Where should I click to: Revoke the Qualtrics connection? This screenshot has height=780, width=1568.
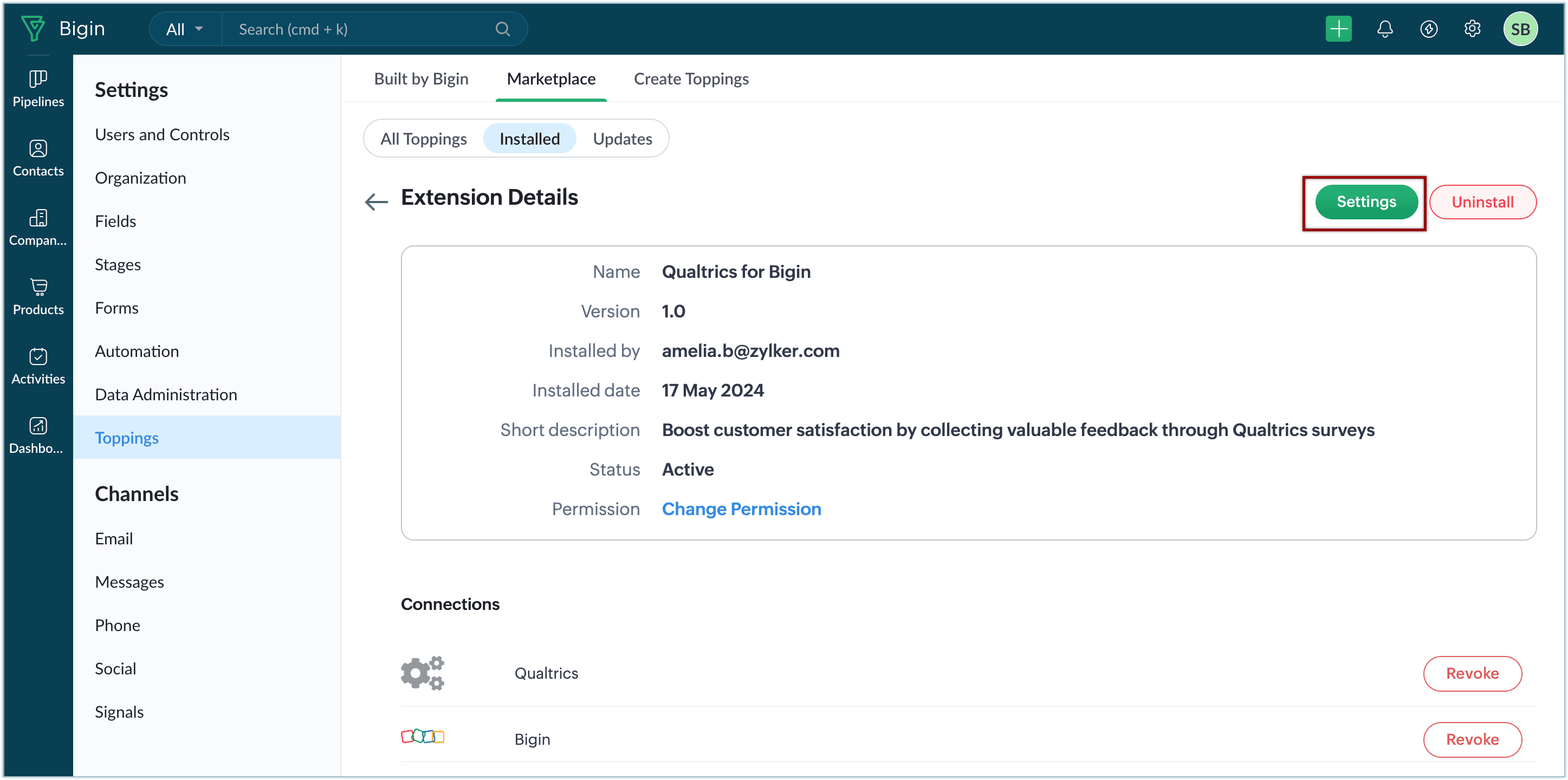point(1472,673)
